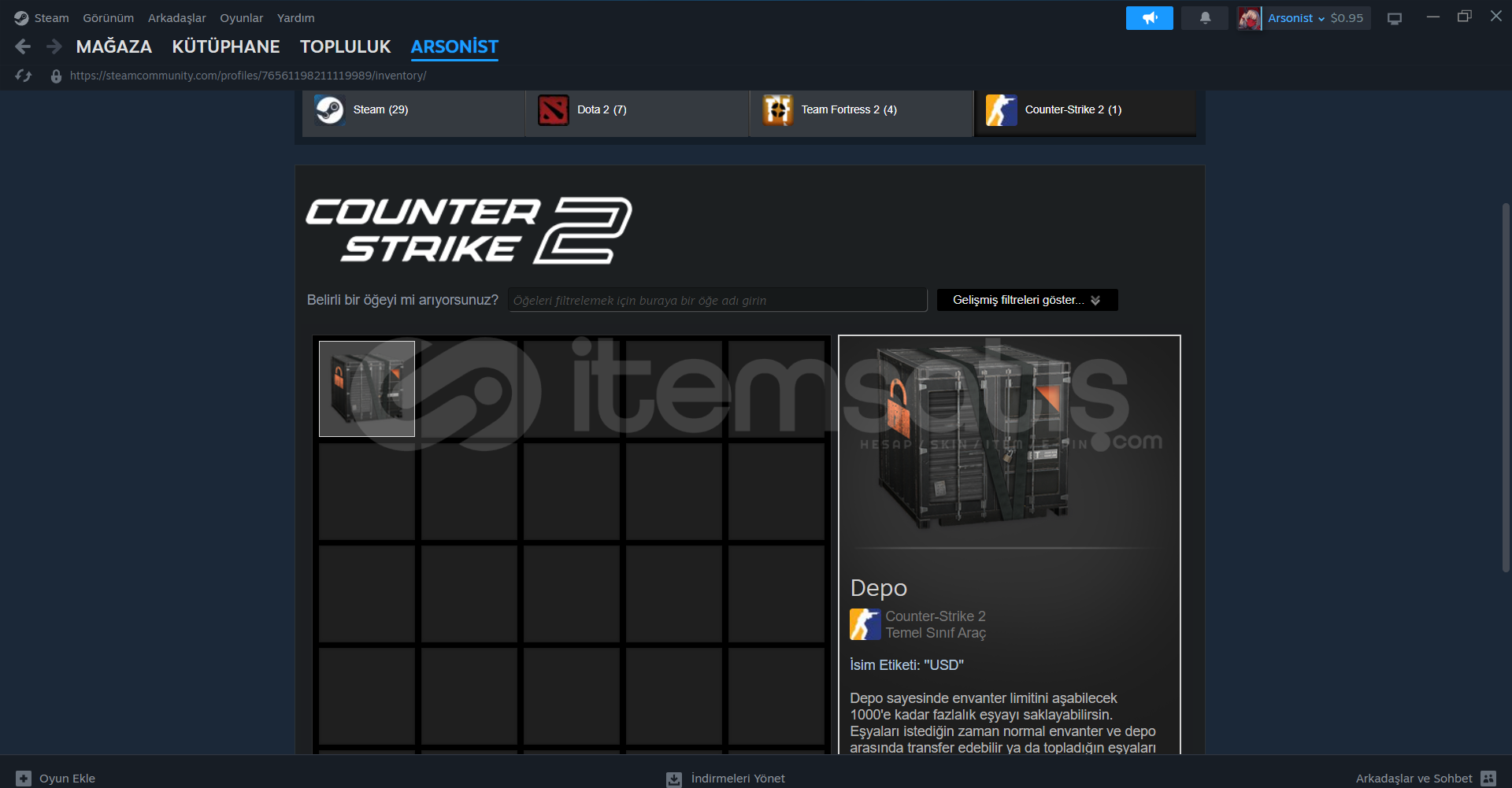The image size is (1512, 788).
Task: Expand the Arsonist account dropdown
Action: click(x=1295, y=18)
